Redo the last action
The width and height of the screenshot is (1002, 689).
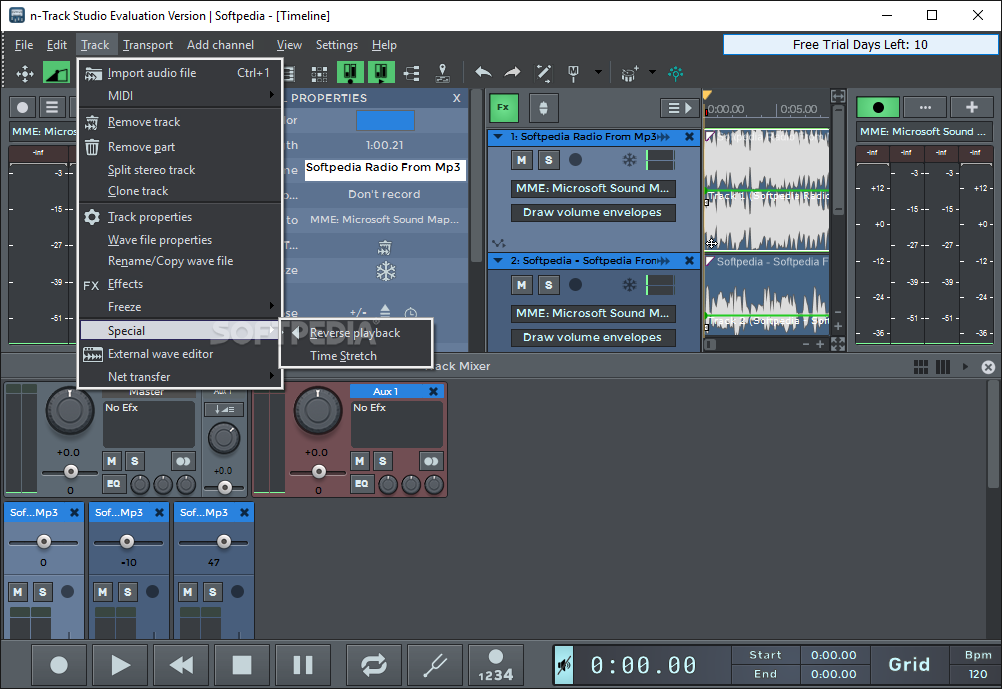(513, 73)
